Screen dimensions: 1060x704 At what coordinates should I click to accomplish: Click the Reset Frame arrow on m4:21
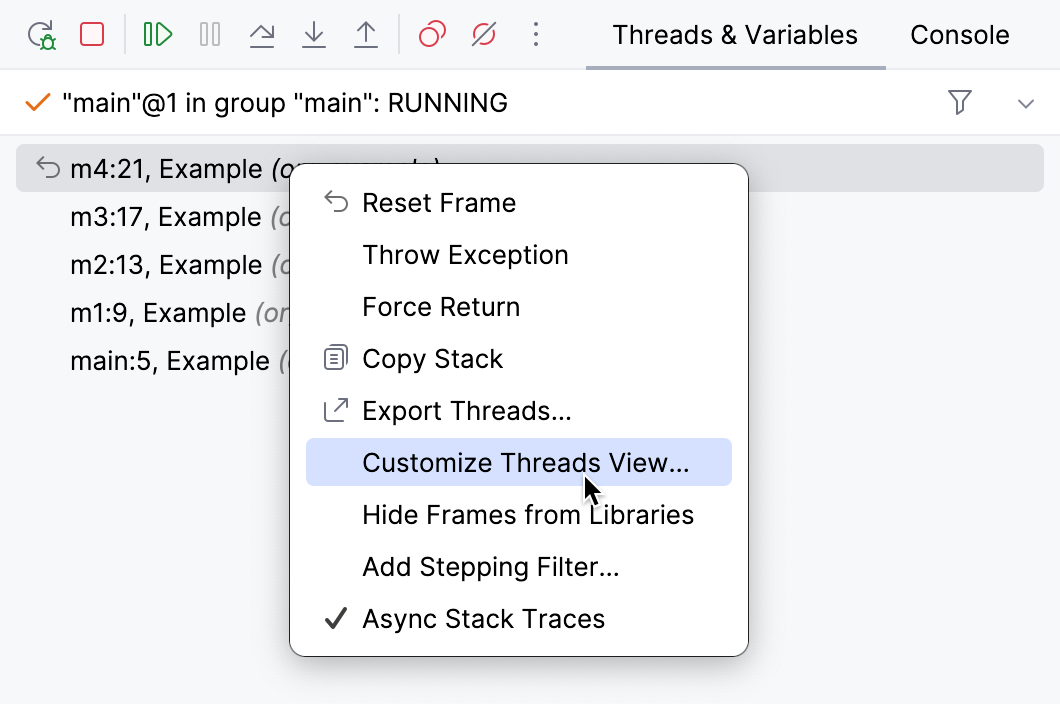coord(46,168)
